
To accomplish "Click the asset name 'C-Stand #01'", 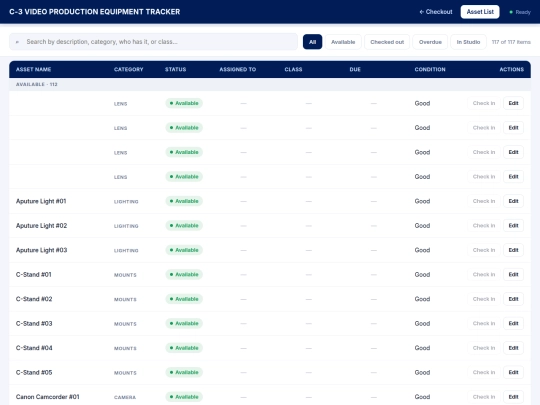I will (33, 274).
